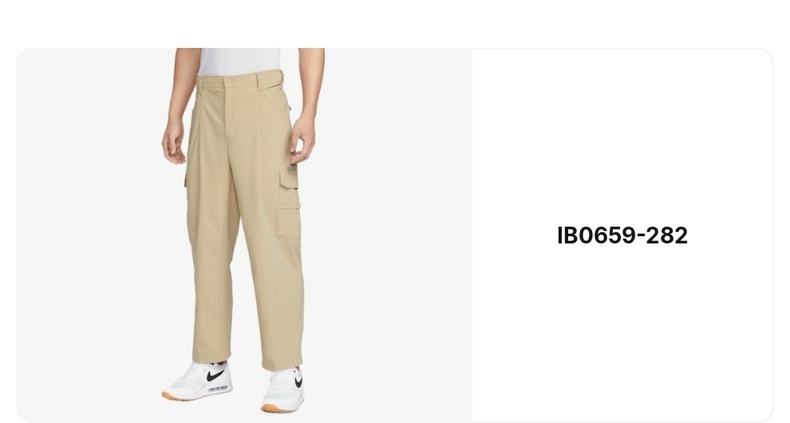
Task: Click the white sneaker with the black swoosh
Action: pos(198,381)
